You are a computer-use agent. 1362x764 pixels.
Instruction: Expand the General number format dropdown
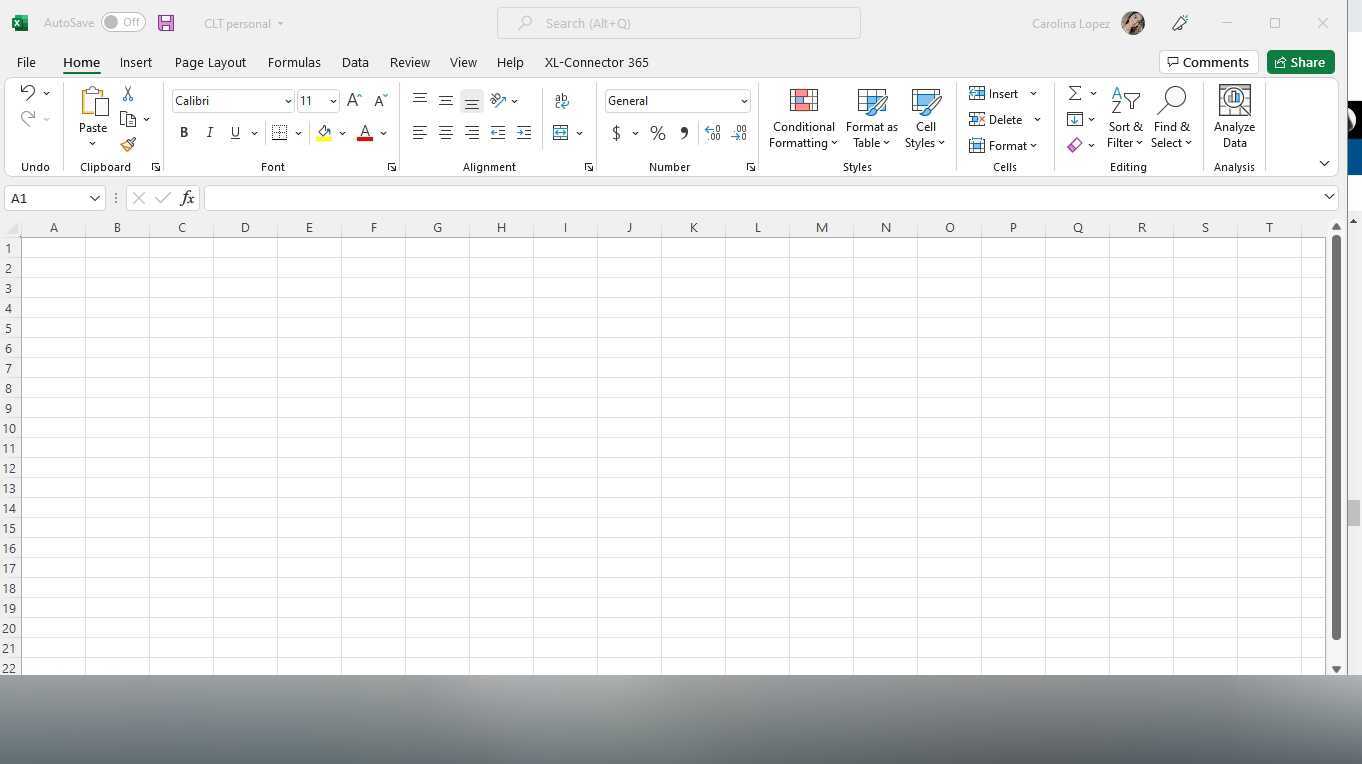(743, 101)
